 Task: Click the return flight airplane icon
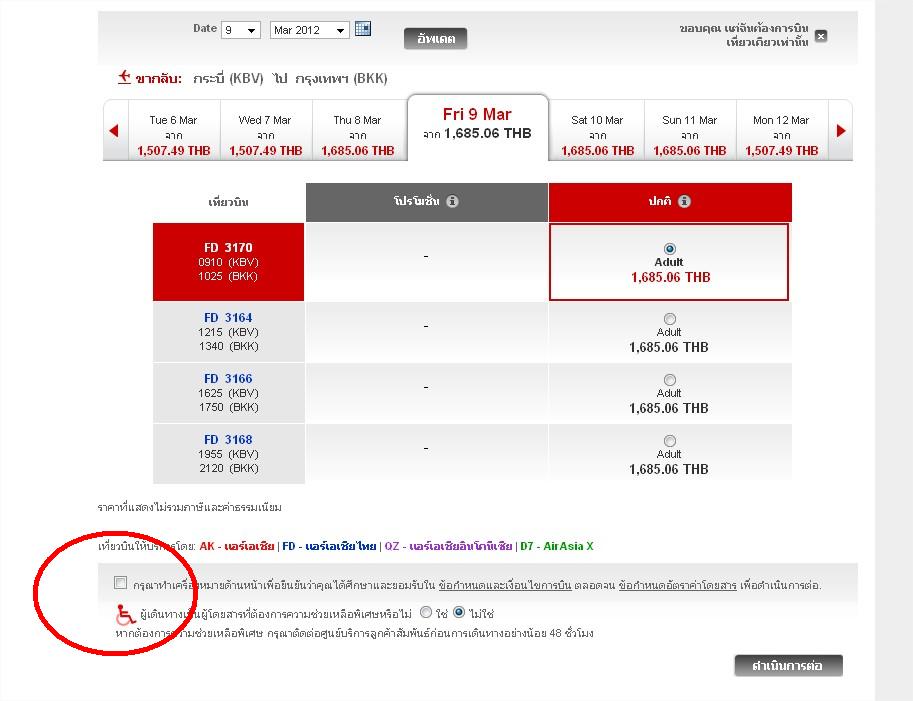[124, 77]
